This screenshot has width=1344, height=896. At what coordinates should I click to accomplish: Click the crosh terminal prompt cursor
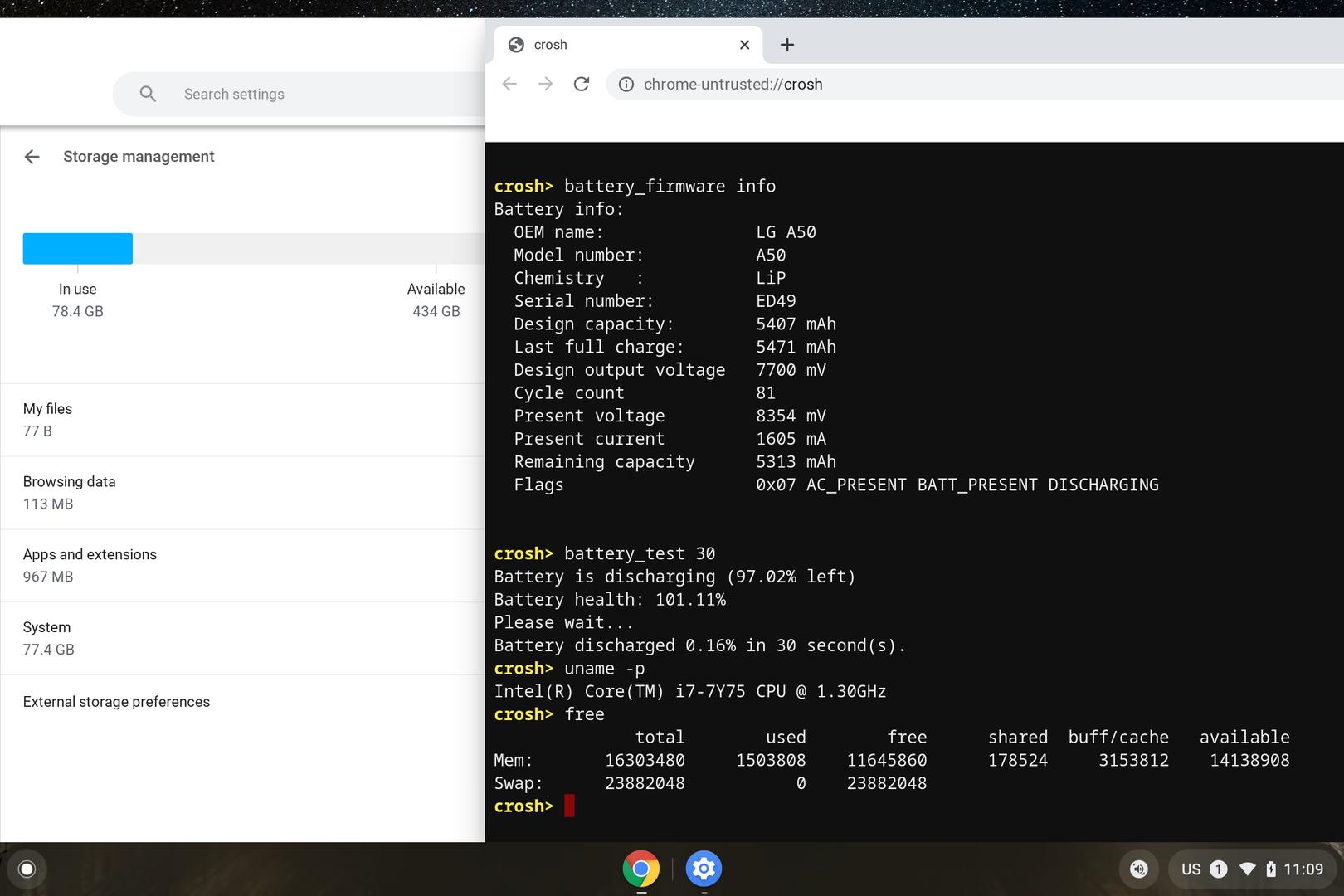tap(569, 806)
